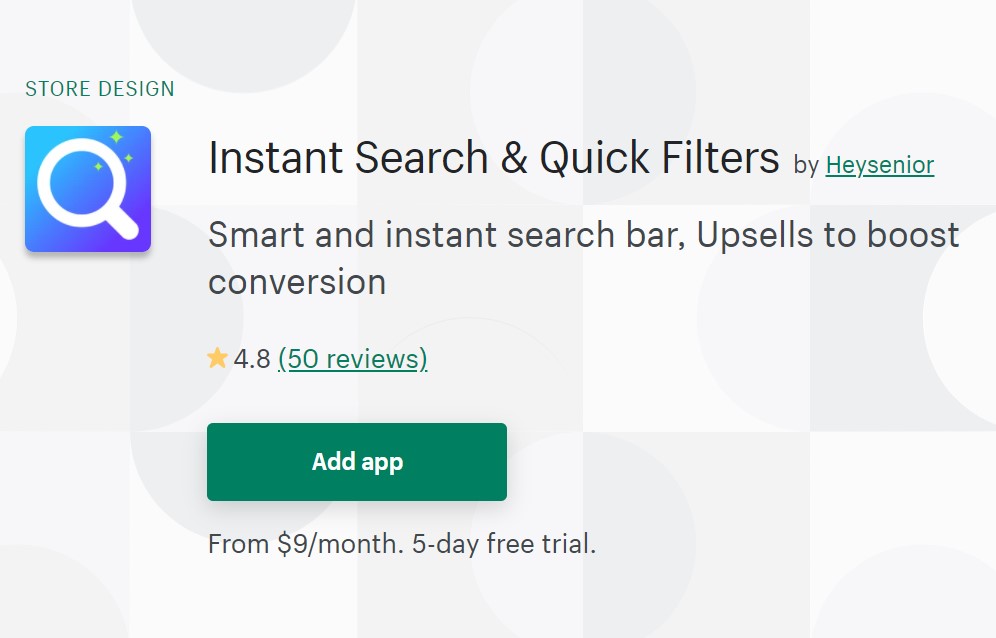Image resolution: width=996 pixels, height=638 pixels.
Task: Click the opening parenthesis of the reviews count
Action: (282, 358)
